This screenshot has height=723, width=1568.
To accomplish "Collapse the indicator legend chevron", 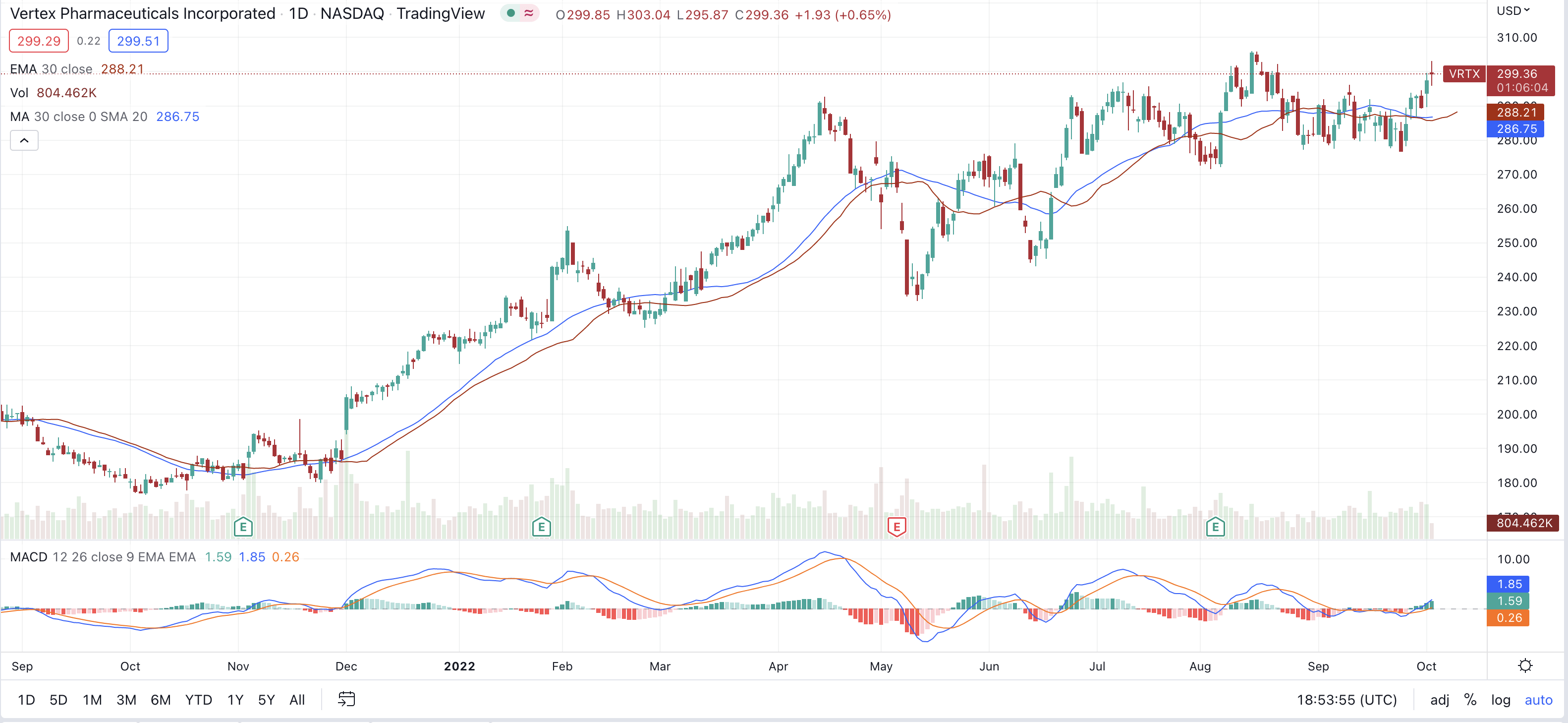I will (24, 141).
